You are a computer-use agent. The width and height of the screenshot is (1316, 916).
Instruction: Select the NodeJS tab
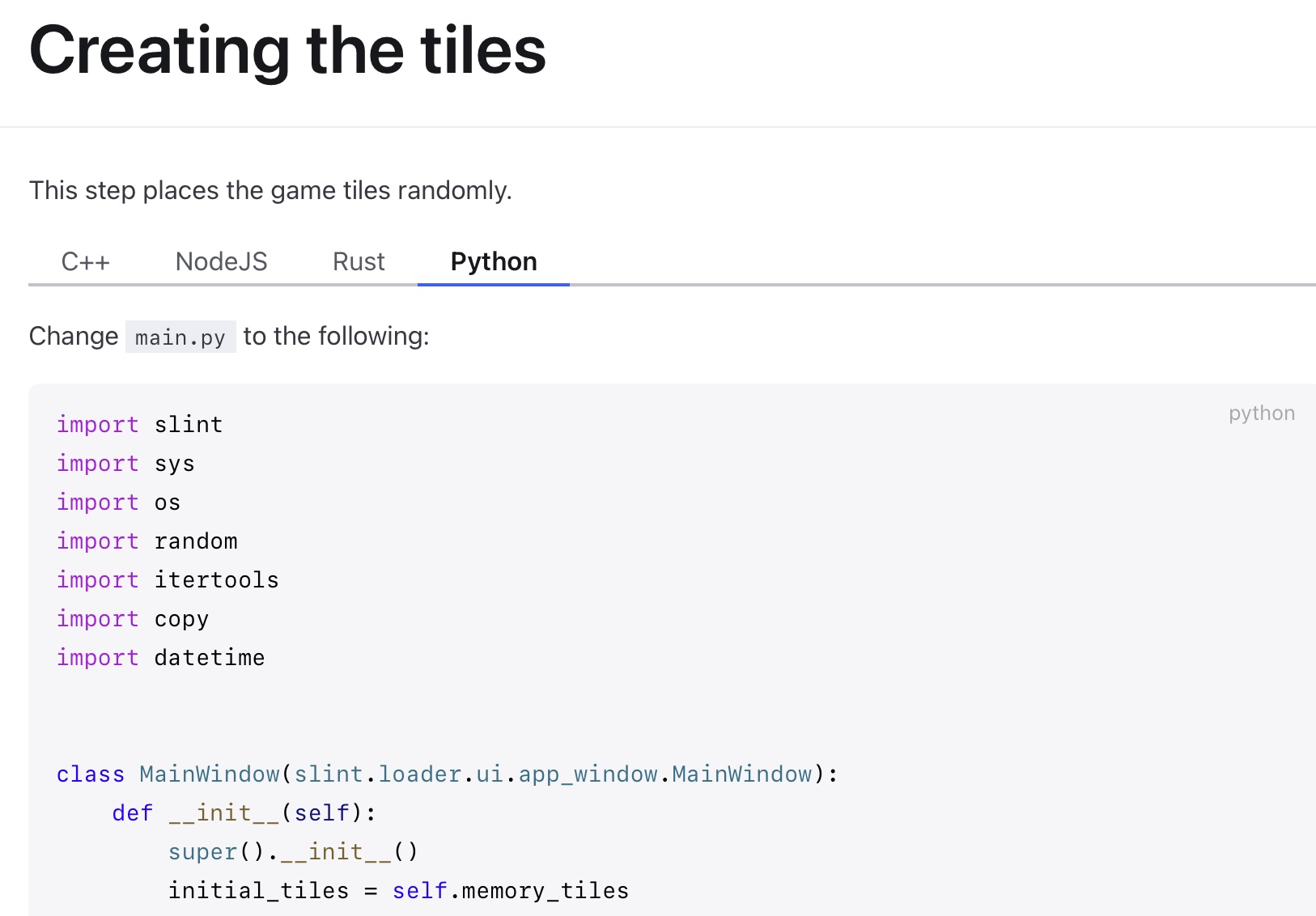click(x=221, y=262)
